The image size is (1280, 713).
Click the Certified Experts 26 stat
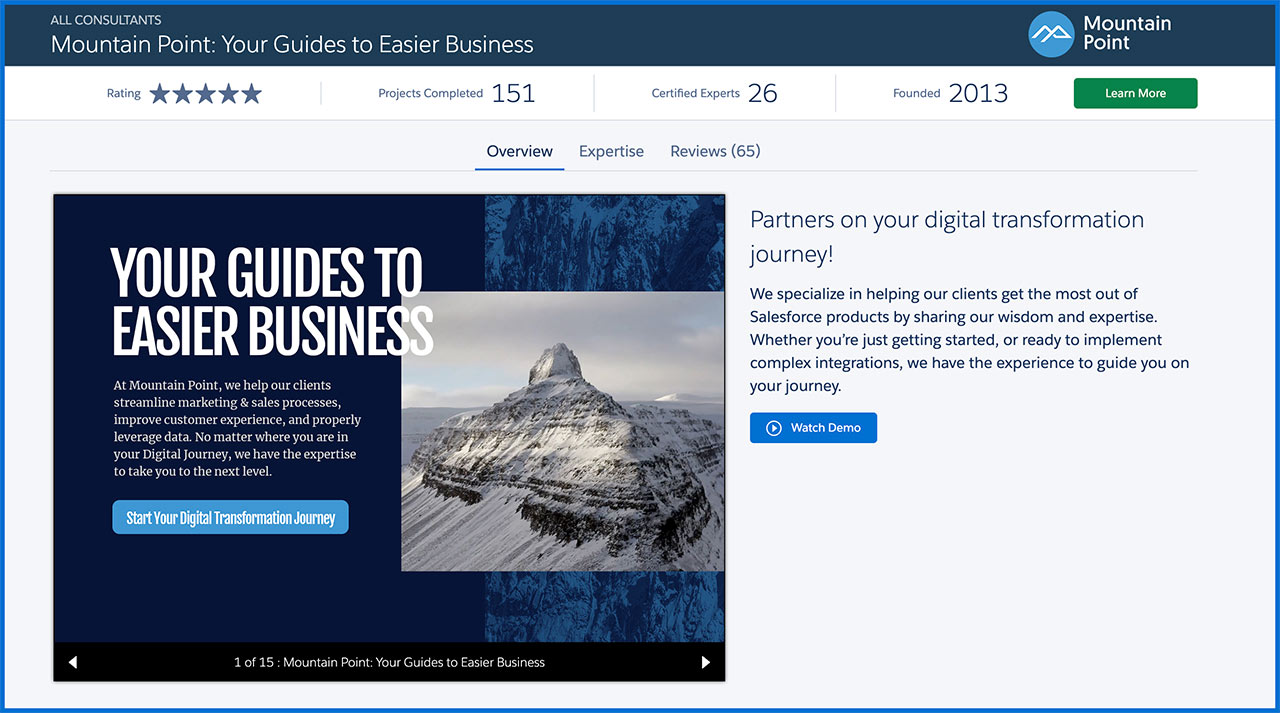tap(714, 93)
